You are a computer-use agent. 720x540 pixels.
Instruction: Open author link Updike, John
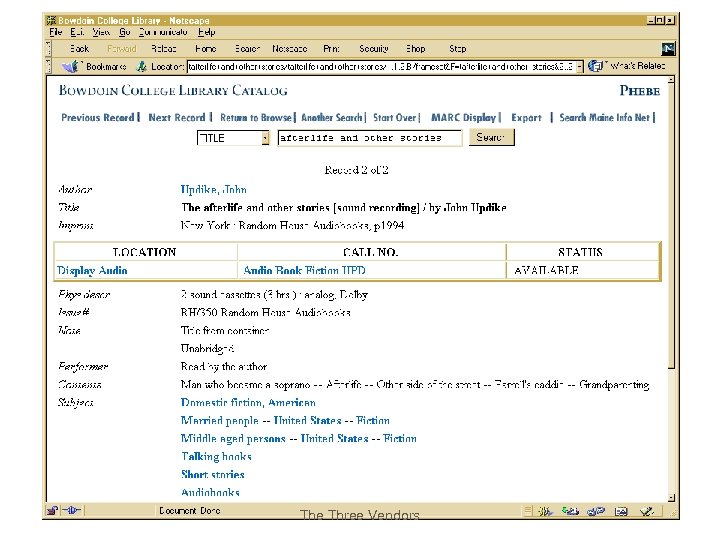(x=214, y=189)
